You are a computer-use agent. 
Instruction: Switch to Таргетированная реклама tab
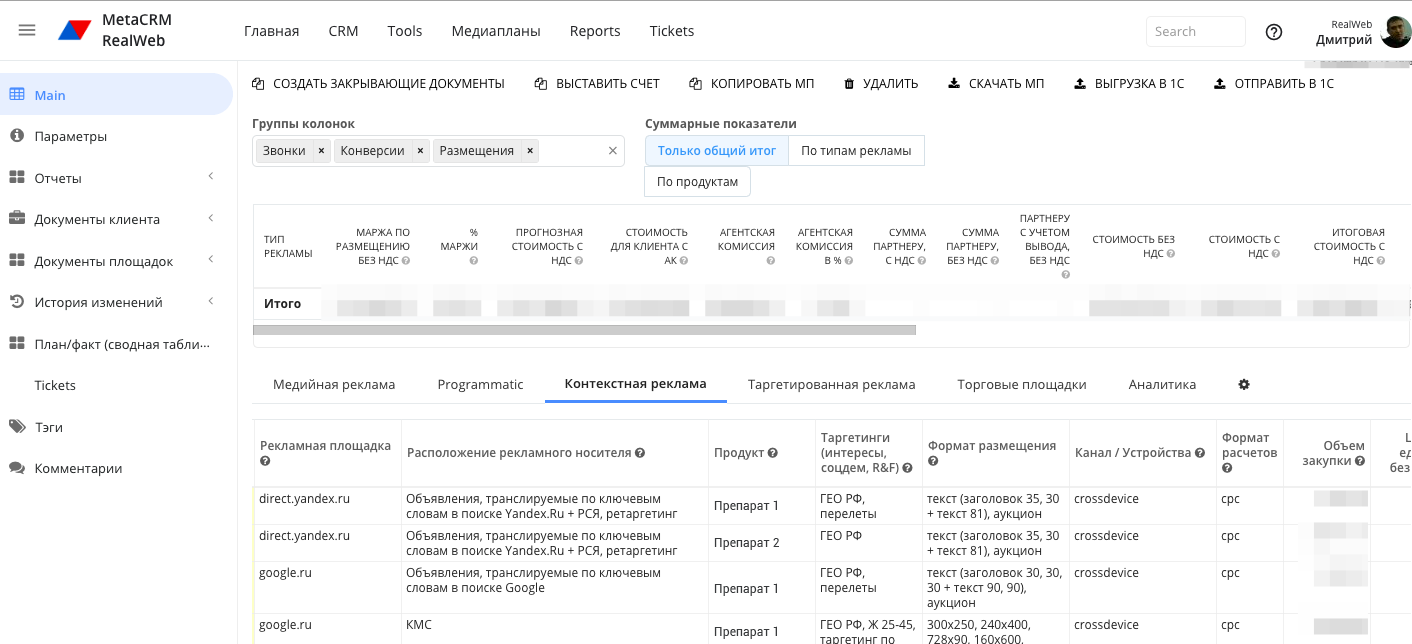831,384
